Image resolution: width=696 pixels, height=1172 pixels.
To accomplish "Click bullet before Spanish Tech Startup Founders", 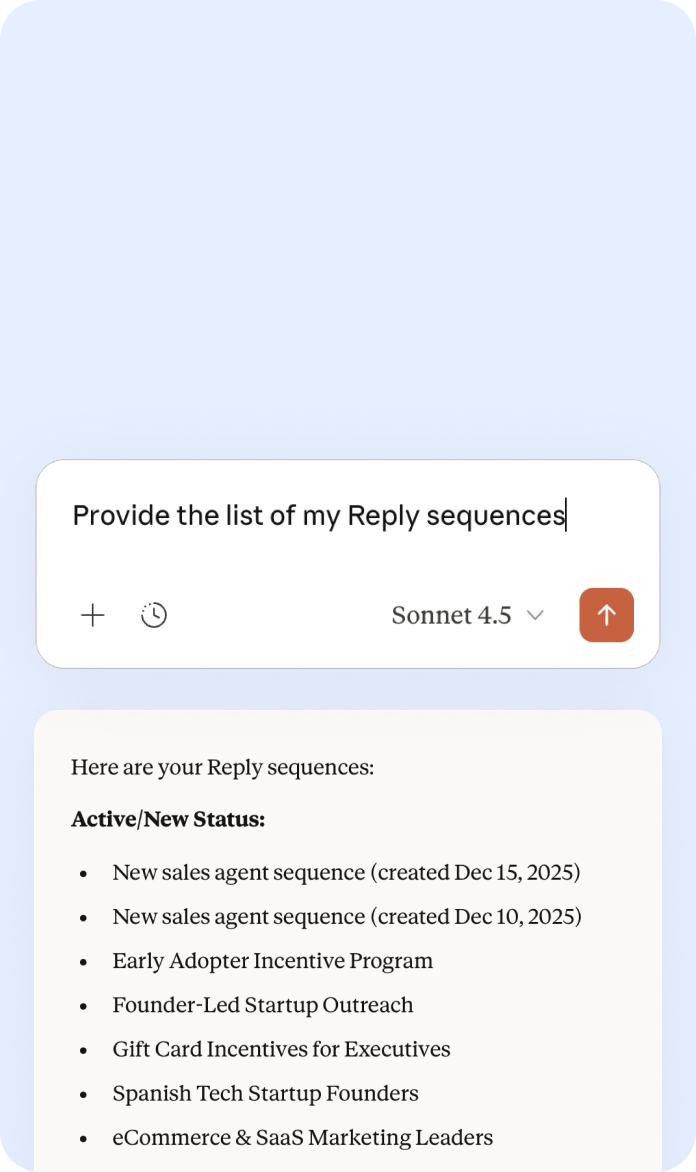I will (83, 1095).
